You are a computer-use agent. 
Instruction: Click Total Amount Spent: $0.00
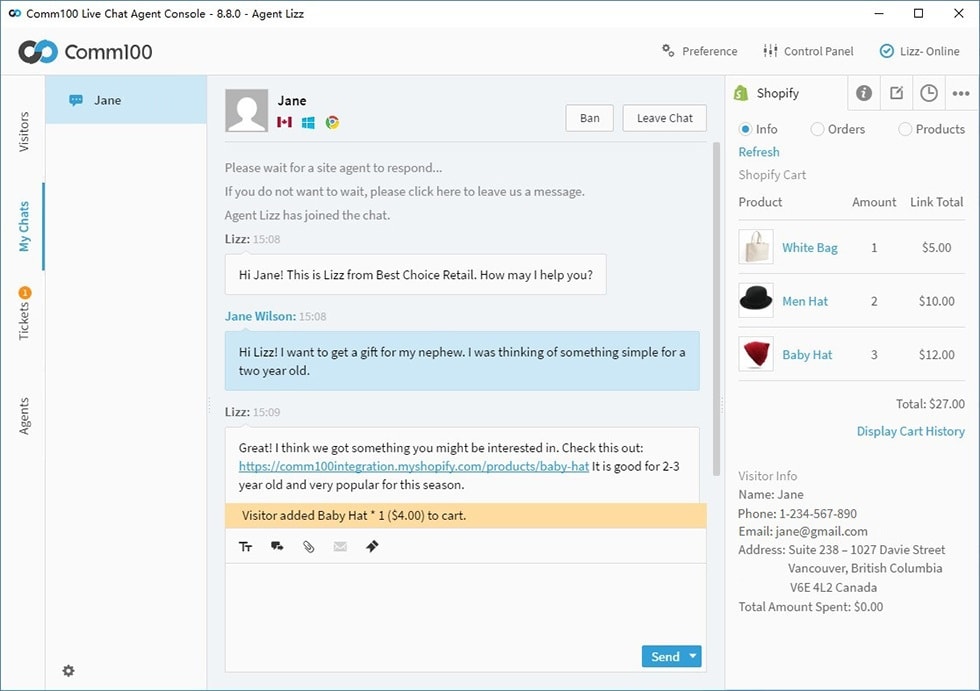click(811, 607)
